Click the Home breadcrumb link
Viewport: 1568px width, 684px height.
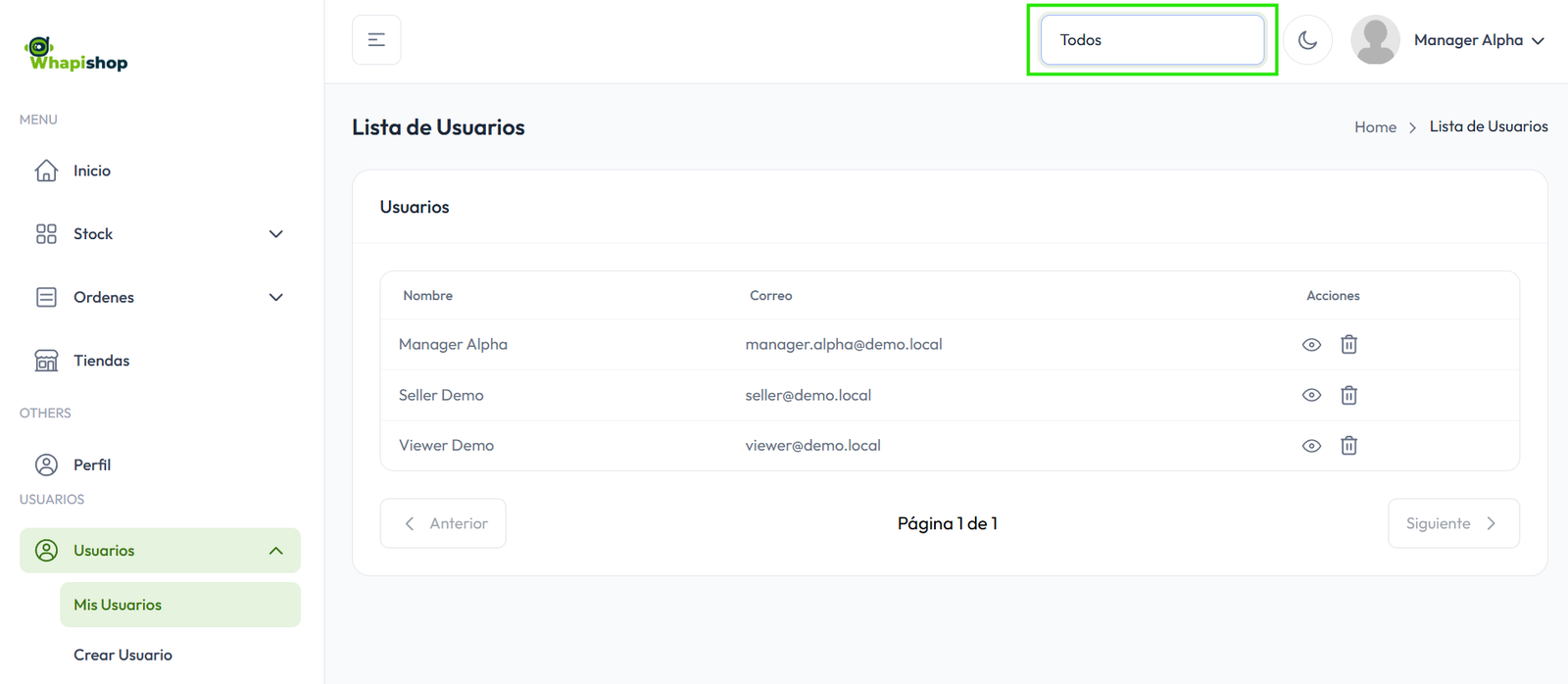point(1375,127)
